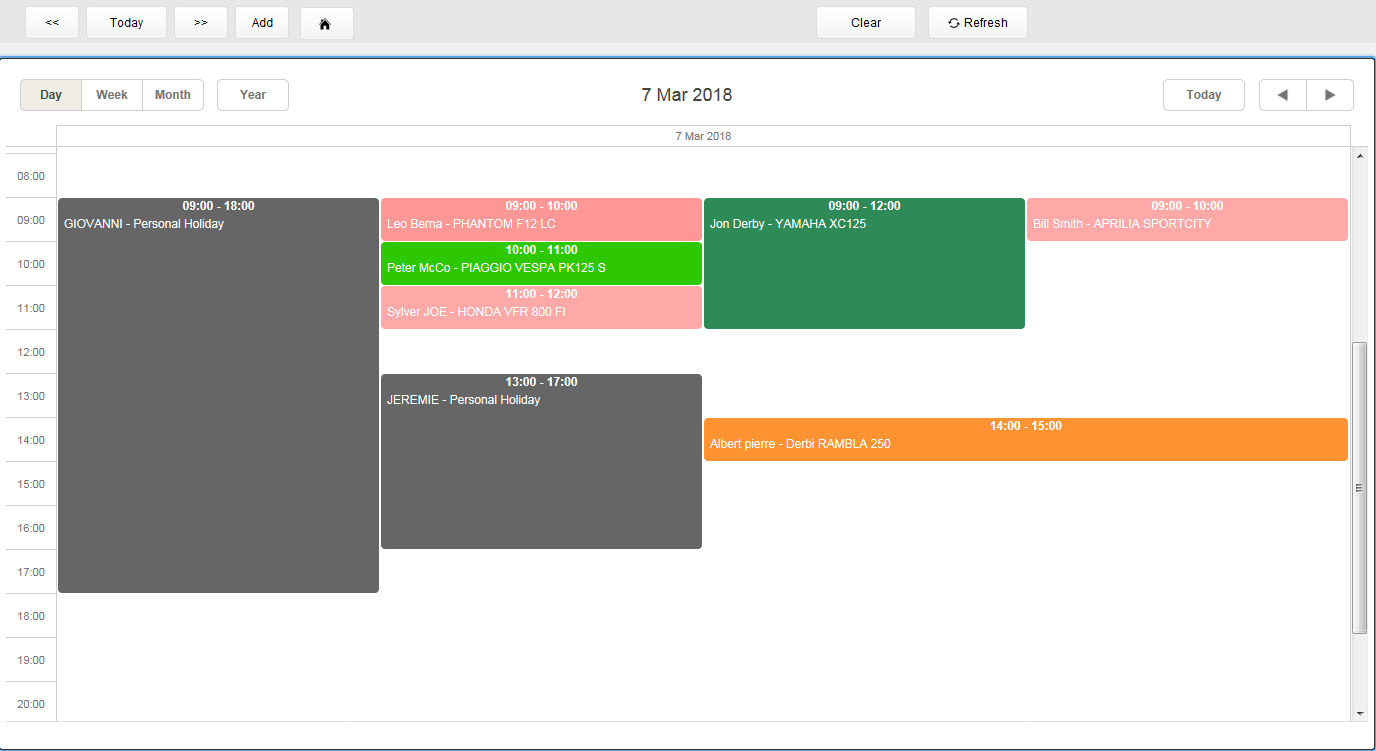Click the 08:00 time label
The width and height of the screenshot is (1376, 751).
point(31,176)
